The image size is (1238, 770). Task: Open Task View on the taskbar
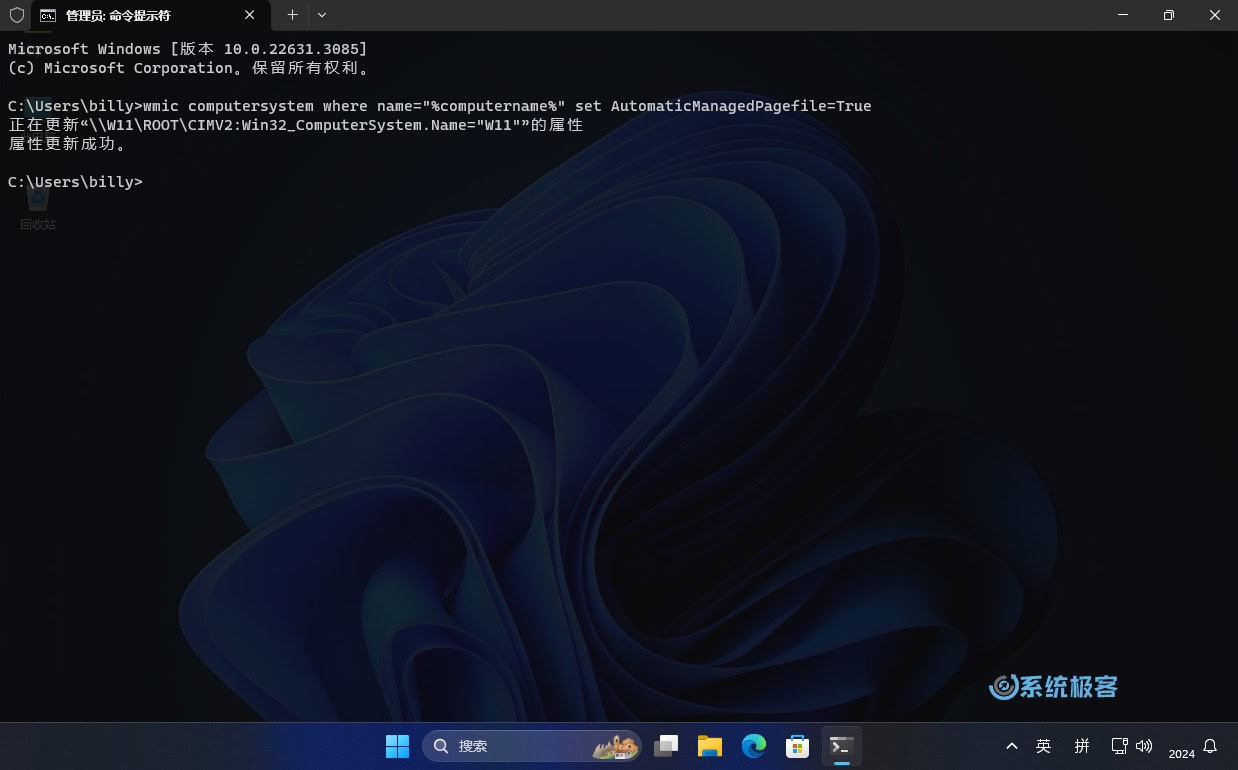coord(666,746)
